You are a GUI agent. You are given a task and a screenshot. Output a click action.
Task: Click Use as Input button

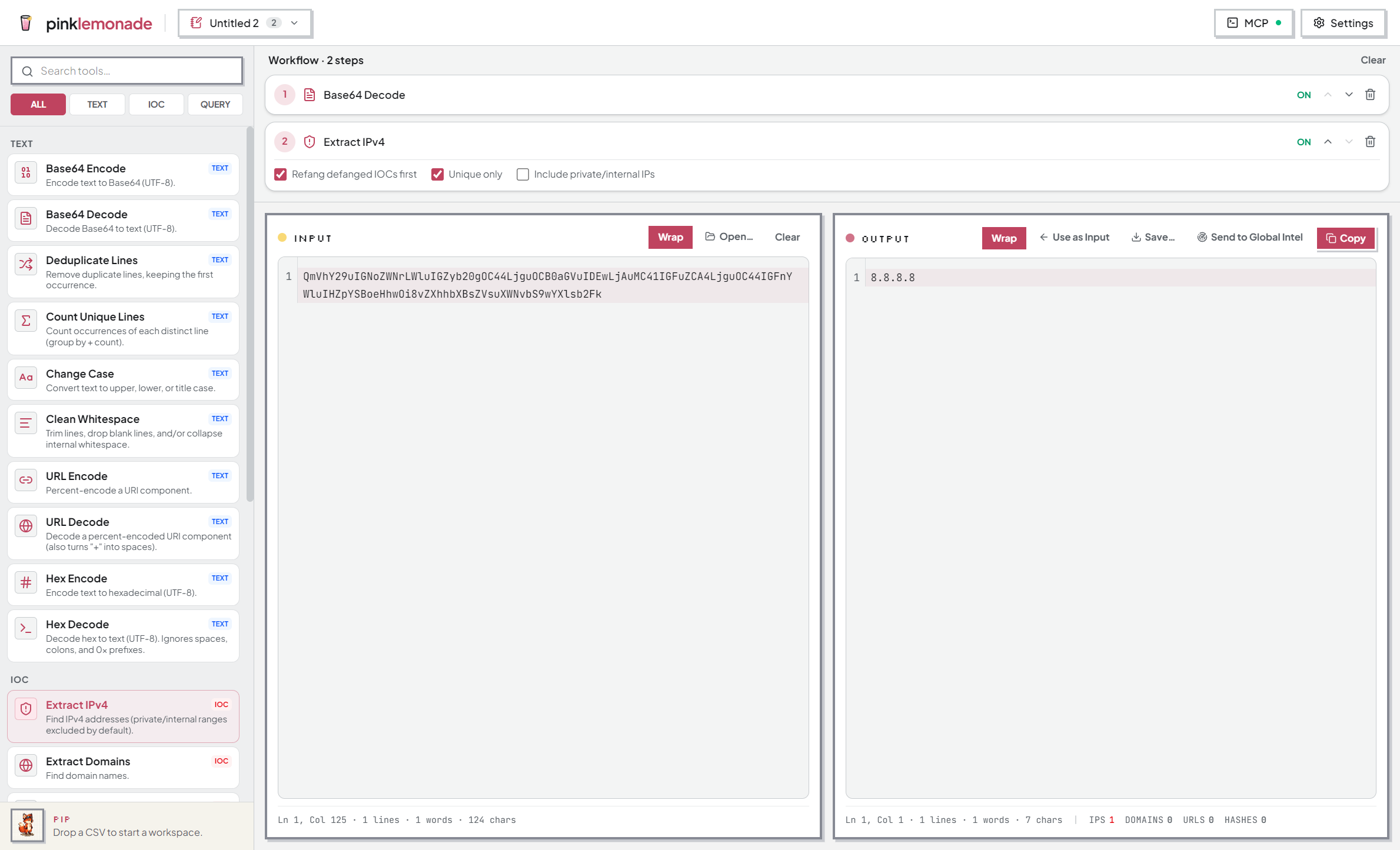[1074, 237]
